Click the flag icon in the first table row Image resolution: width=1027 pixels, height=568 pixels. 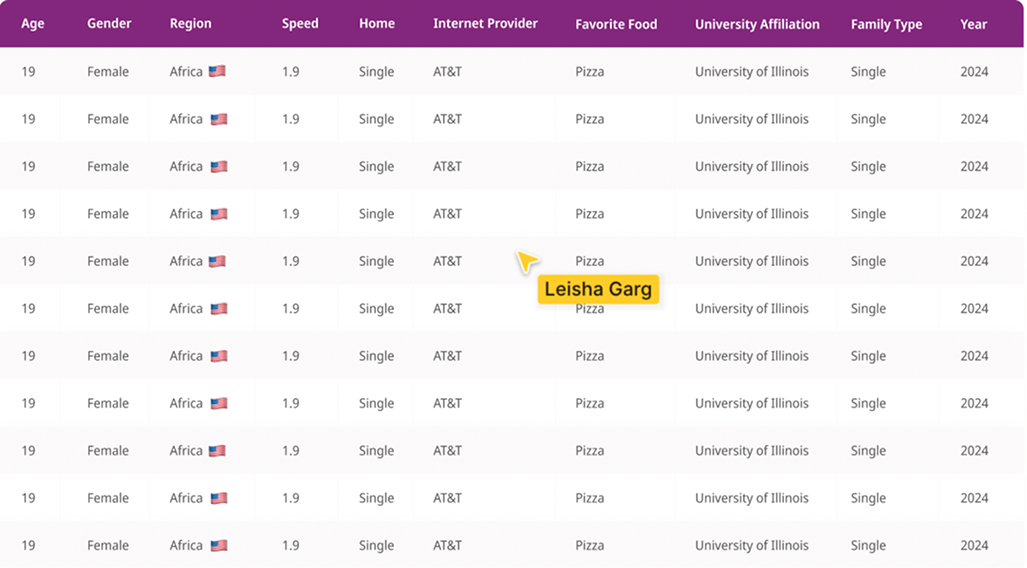pos(217,71)
